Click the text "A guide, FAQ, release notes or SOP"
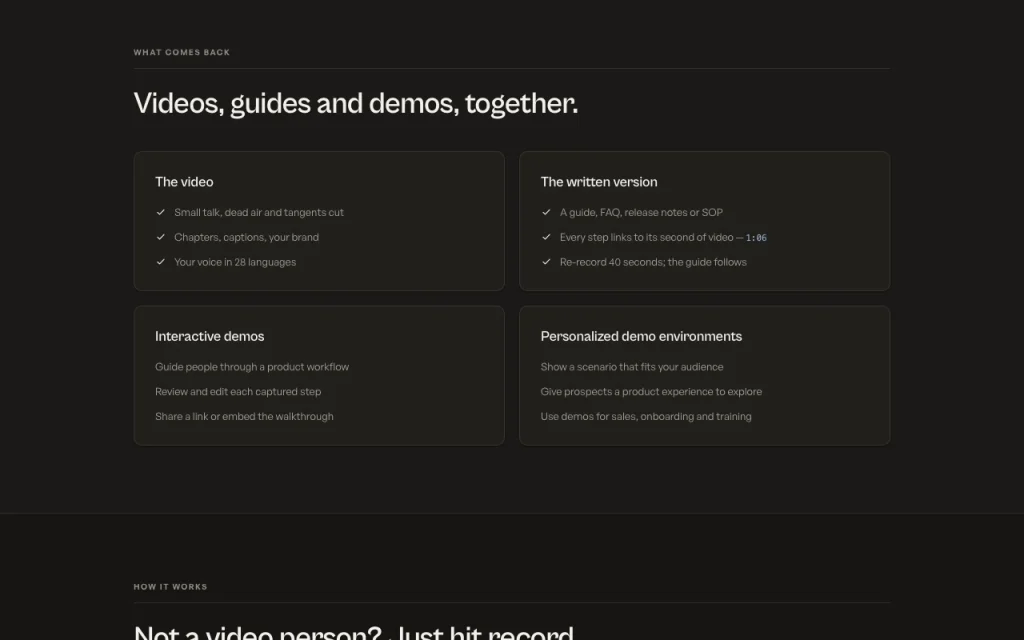 click(x=641, y=212)
